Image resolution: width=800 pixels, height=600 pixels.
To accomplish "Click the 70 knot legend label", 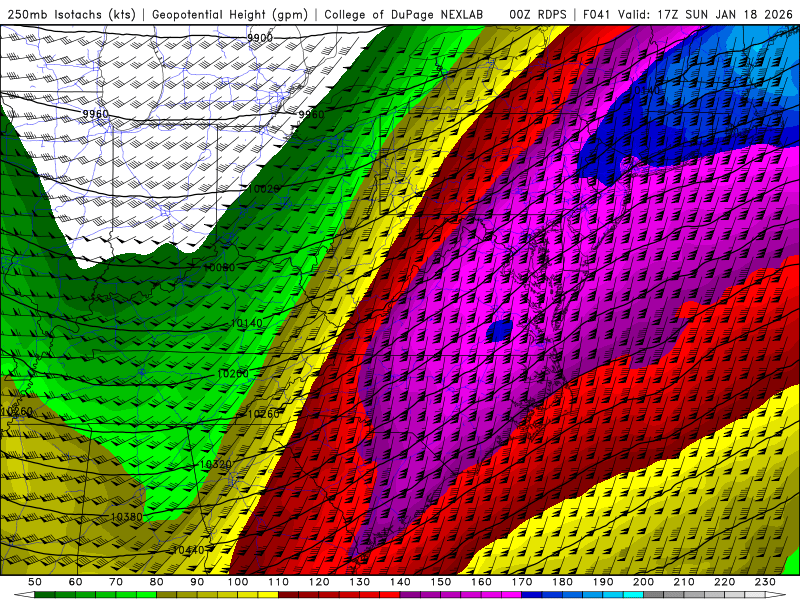I will (116, 582).
